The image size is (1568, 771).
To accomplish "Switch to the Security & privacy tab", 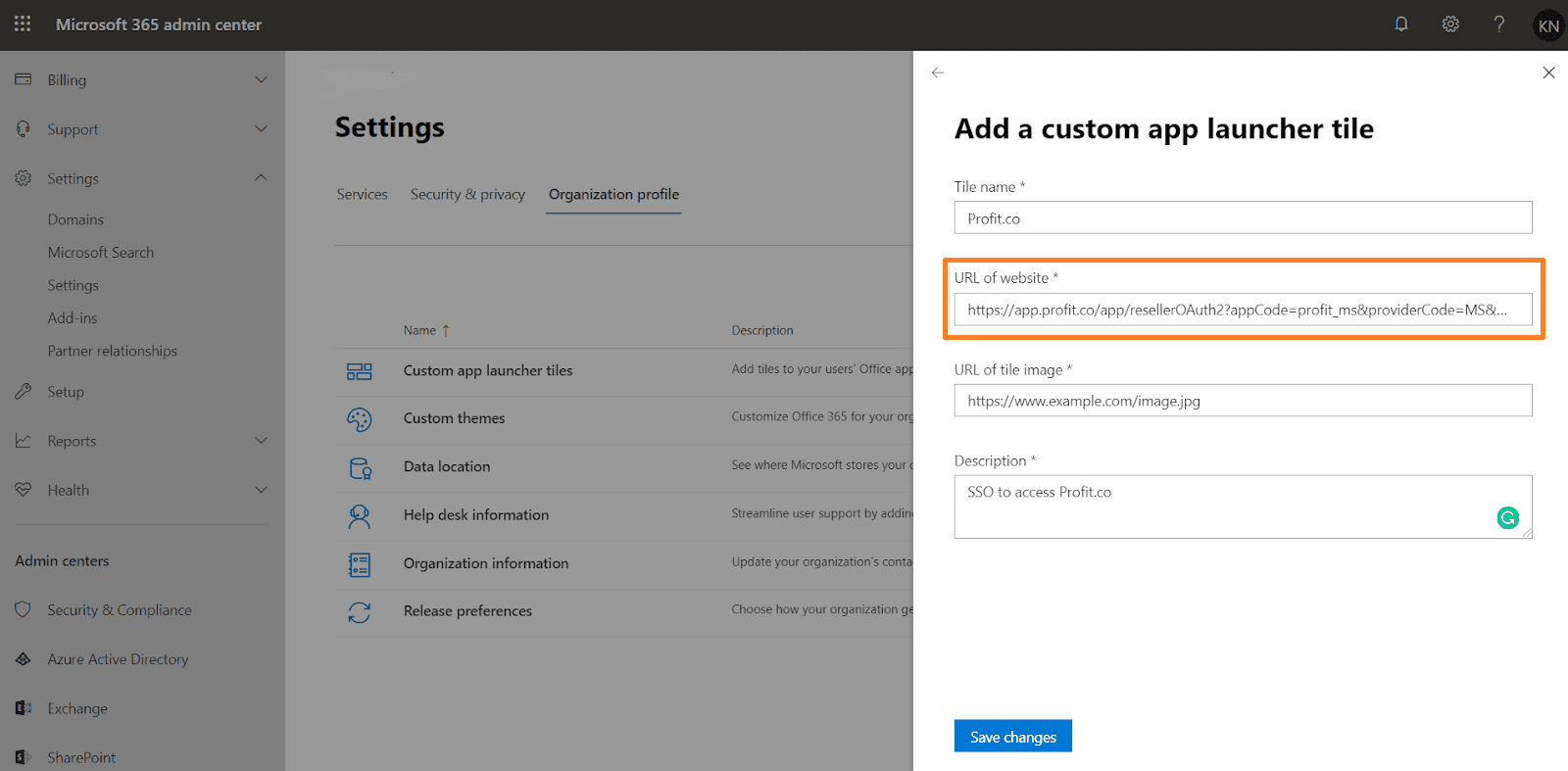I will click(x=467, y=194).
